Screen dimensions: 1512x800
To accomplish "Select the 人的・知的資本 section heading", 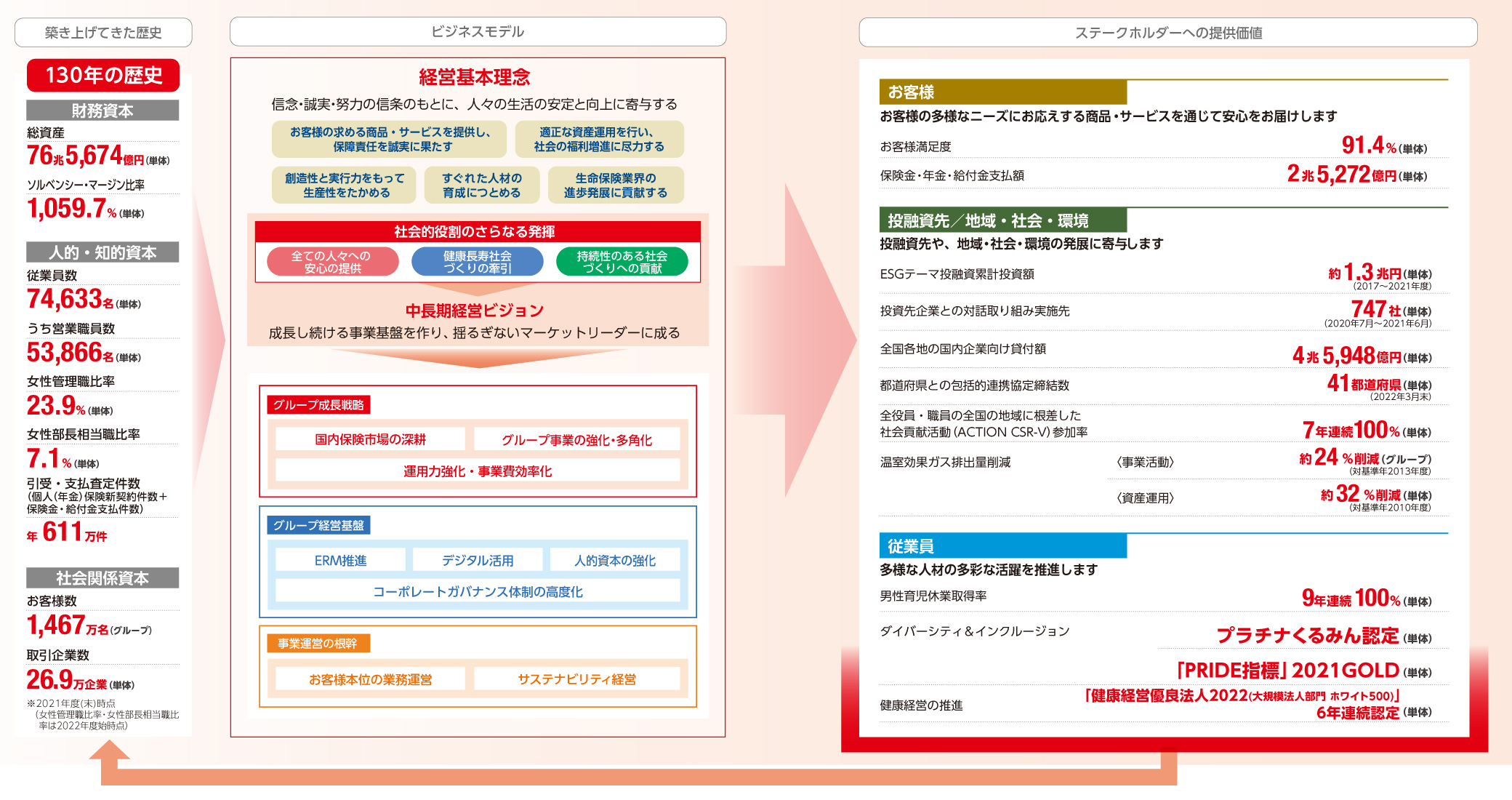I will point(102,252).
